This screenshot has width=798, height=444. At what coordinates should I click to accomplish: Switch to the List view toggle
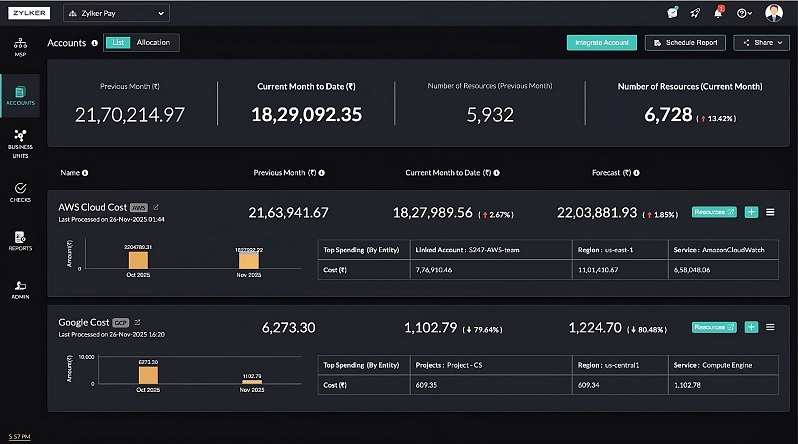117,42
